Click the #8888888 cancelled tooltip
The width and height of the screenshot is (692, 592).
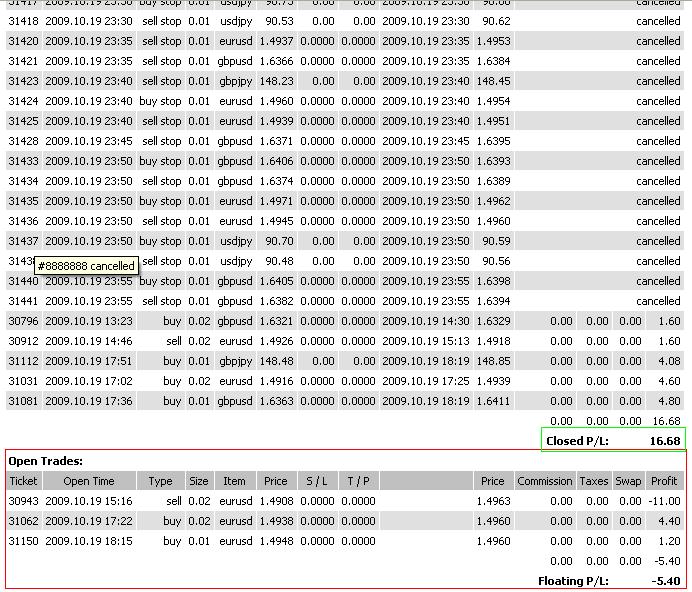coord(86,266)
